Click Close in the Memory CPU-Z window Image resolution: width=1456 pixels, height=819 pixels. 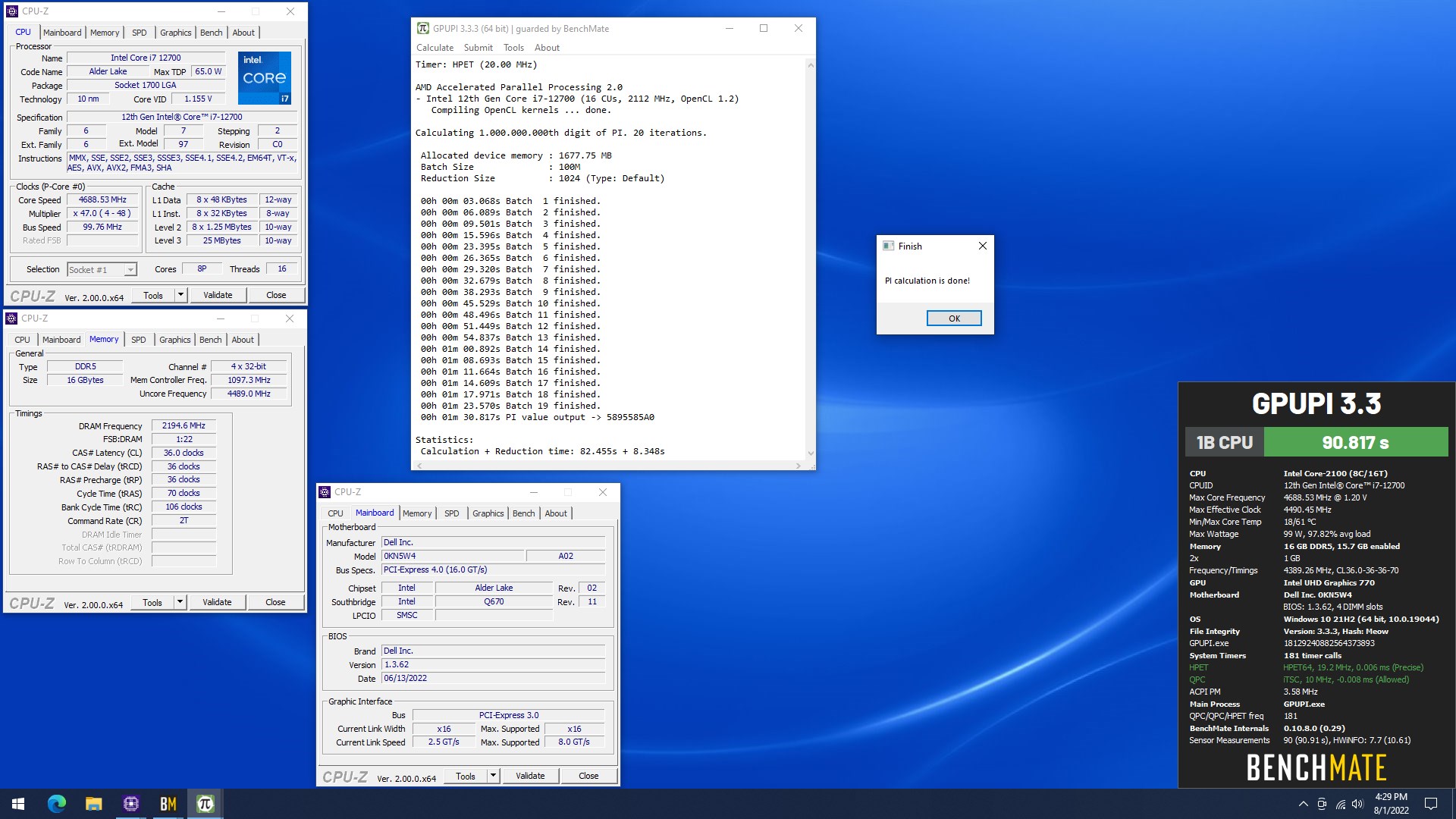pos(275,602)
